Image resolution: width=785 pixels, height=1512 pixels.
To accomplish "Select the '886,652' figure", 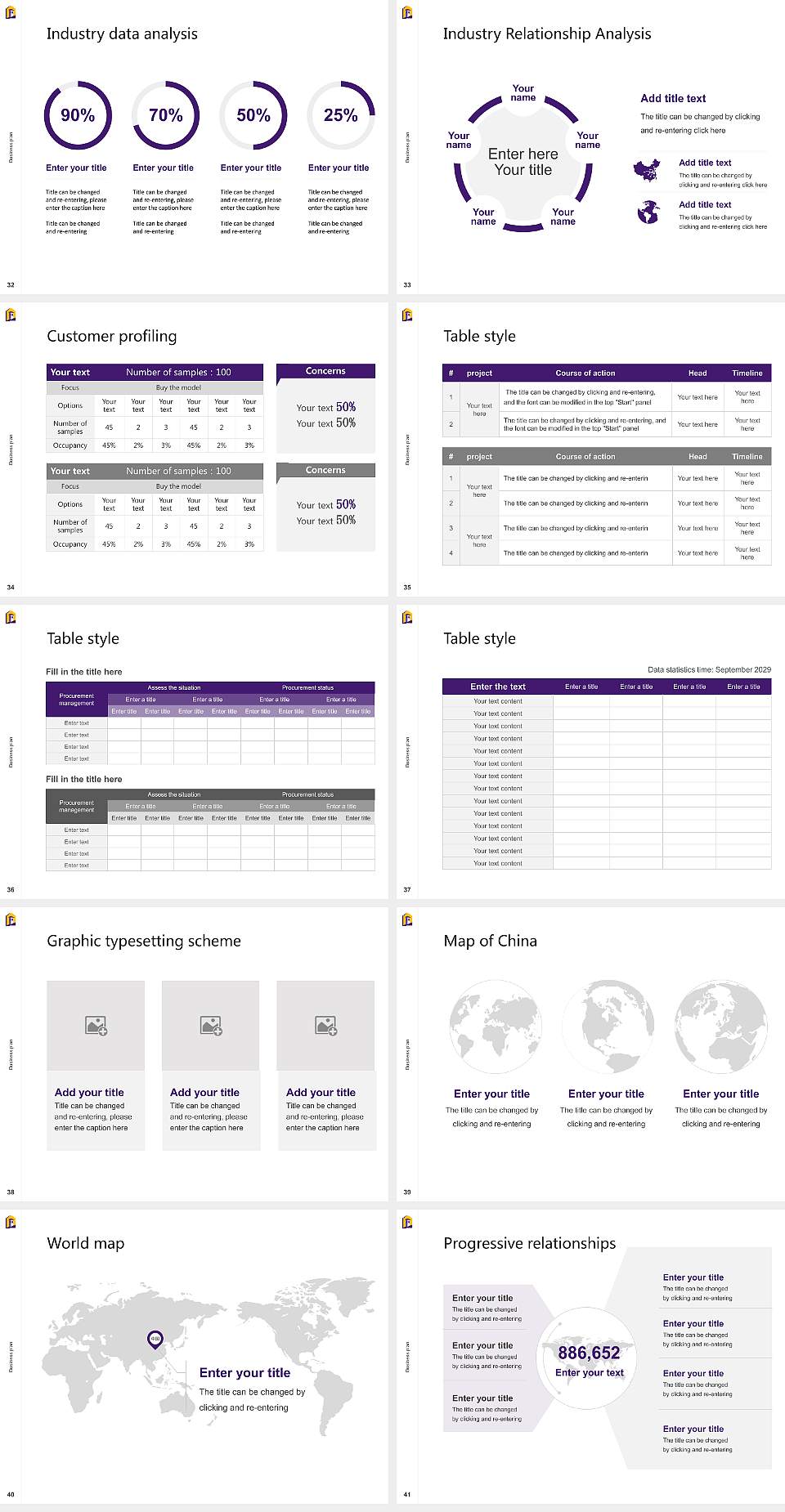I will tap(589, 1353).
